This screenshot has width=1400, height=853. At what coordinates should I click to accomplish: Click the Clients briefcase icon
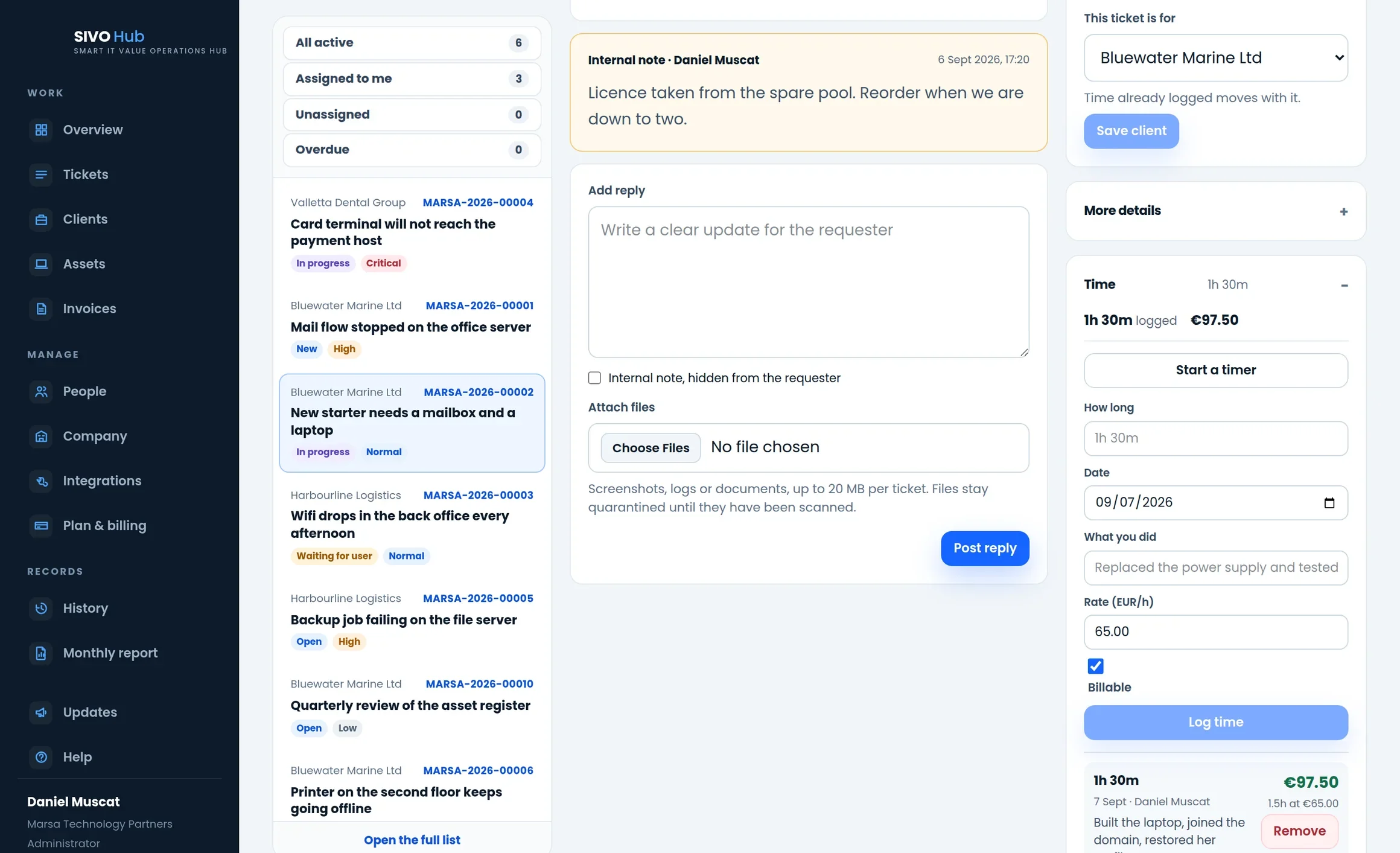click(x=41, y=219)
